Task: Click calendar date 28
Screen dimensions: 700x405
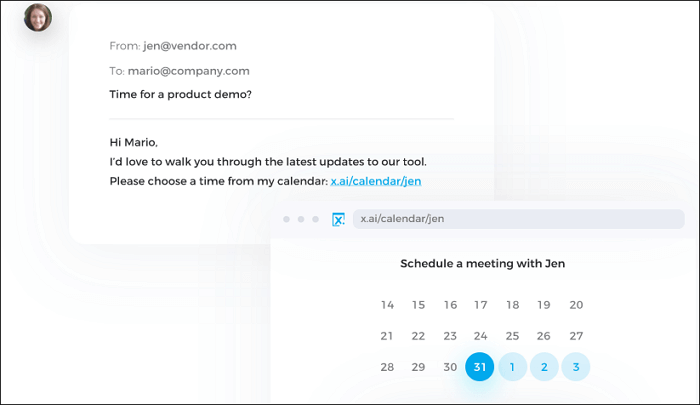Action: tap(387, 367)
